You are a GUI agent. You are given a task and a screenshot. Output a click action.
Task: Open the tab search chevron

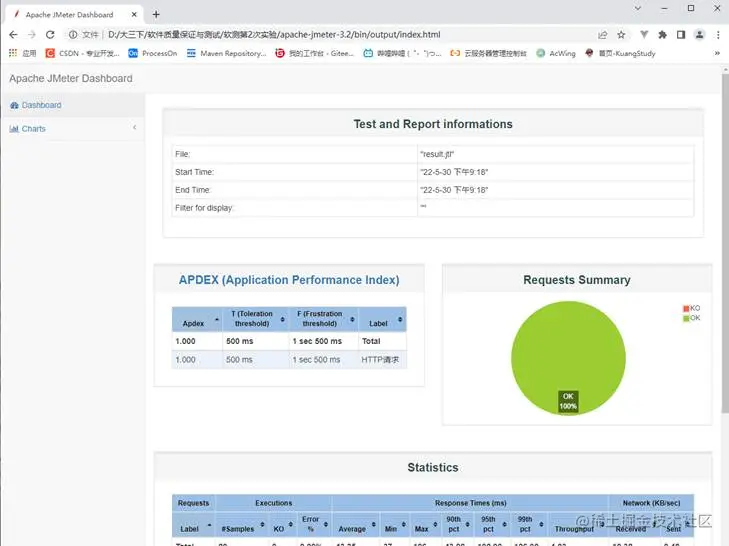point(638,8)
